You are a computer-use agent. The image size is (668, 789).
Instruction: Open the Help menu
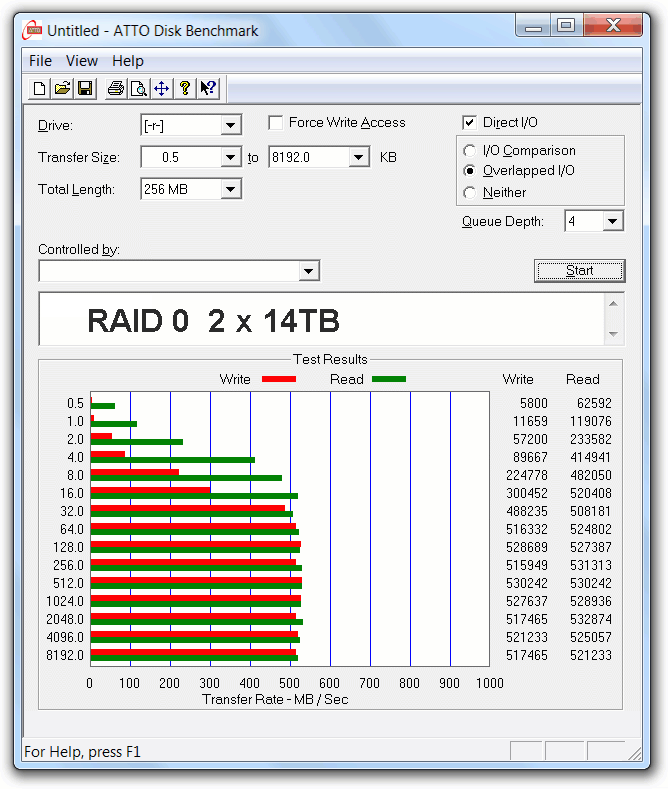coord(128,61)
